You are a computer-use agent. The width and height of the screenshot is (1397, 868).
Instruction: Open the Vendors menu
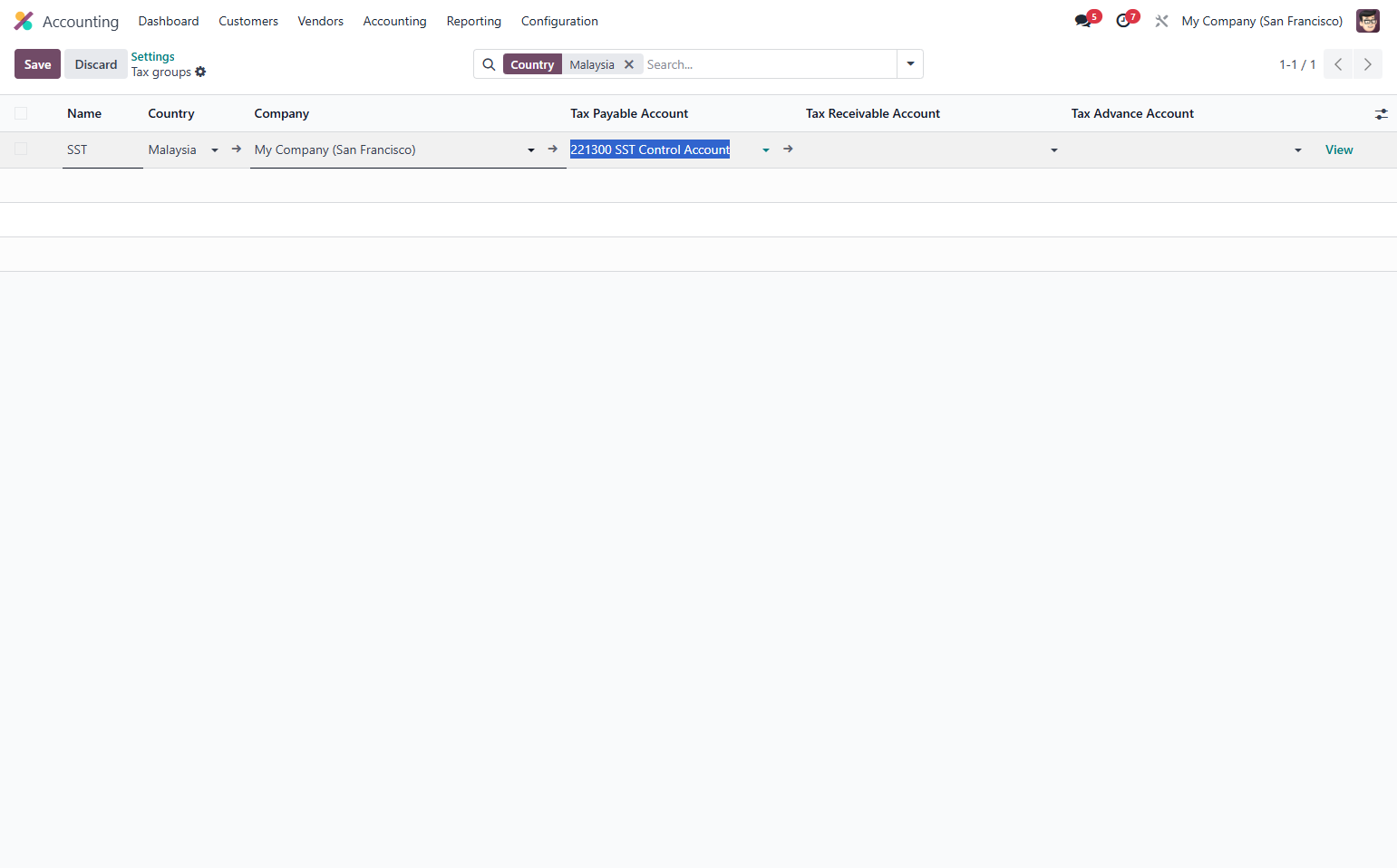pos(321,21)
